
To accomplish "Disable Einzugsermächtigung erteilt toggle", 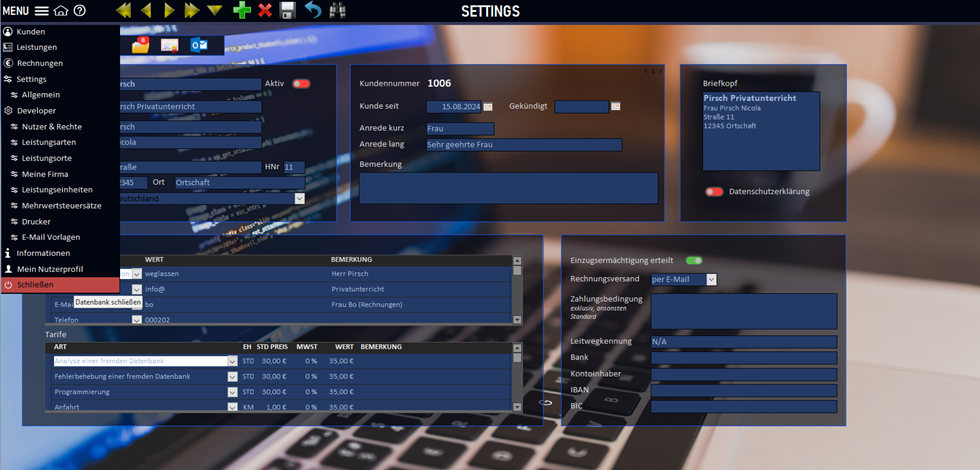I will (x=693, y=260).
